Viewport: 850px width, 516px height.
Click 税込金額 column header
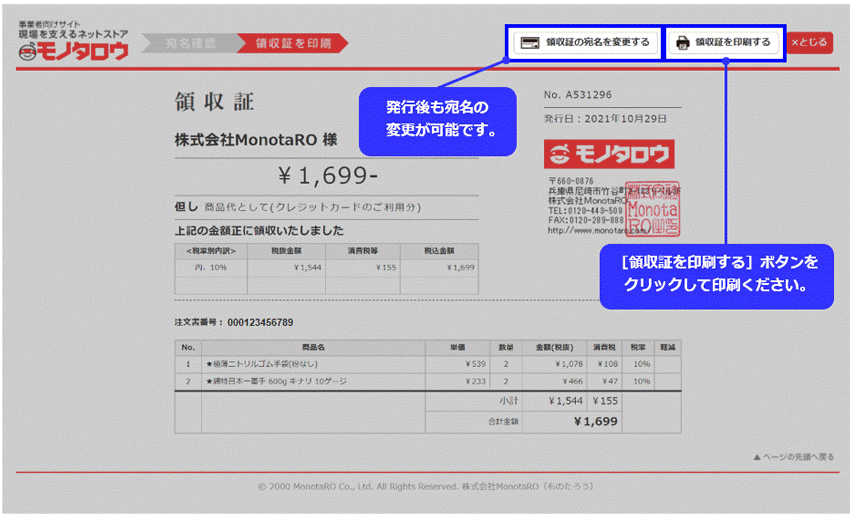(x=439, y=251)
